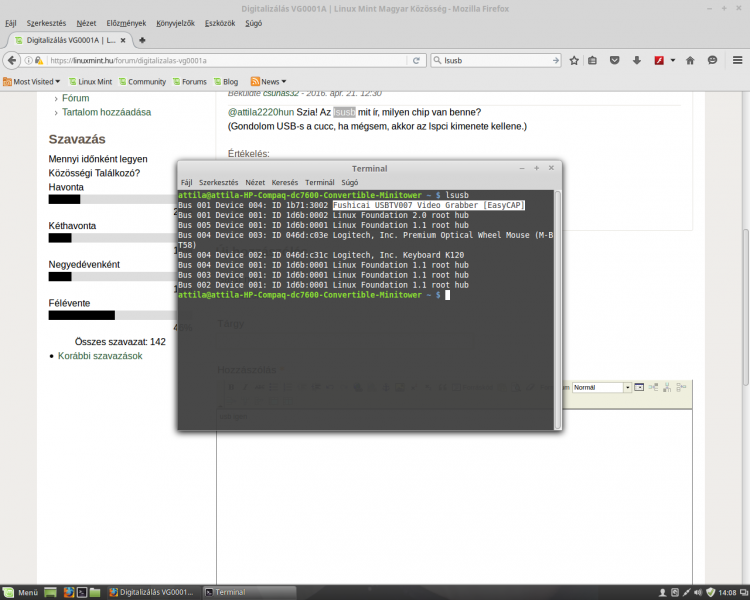Image resolution: width=750 pixels, height=600 pixels.
Task: Show desktop icon in taskbar
Action: click(50, 592)
